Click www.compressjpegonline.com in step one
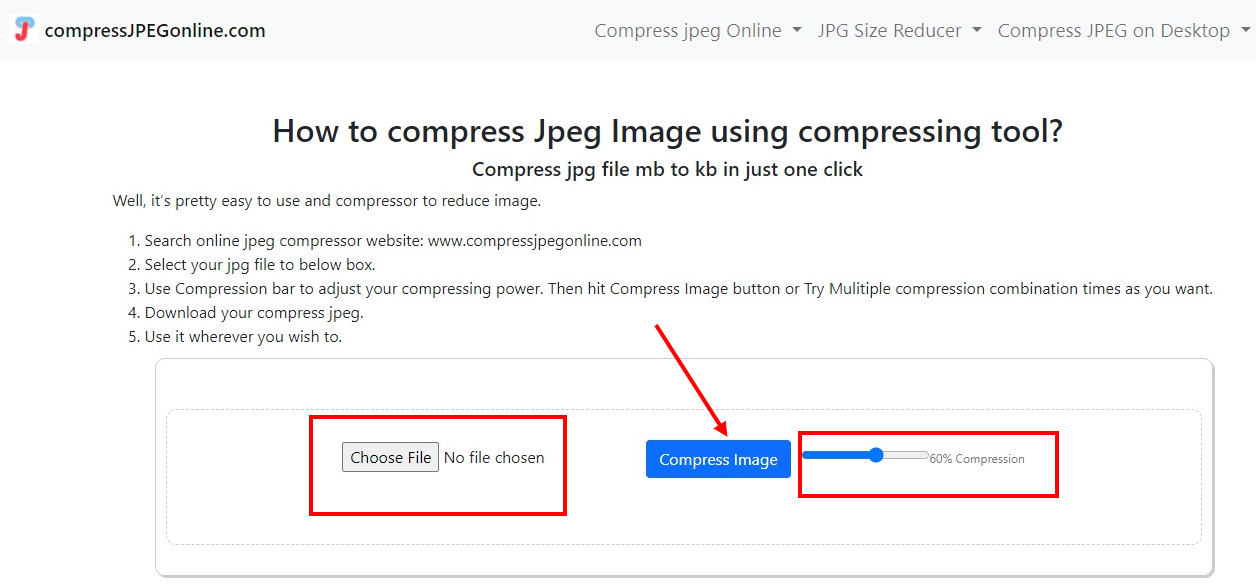 [534, 241]
